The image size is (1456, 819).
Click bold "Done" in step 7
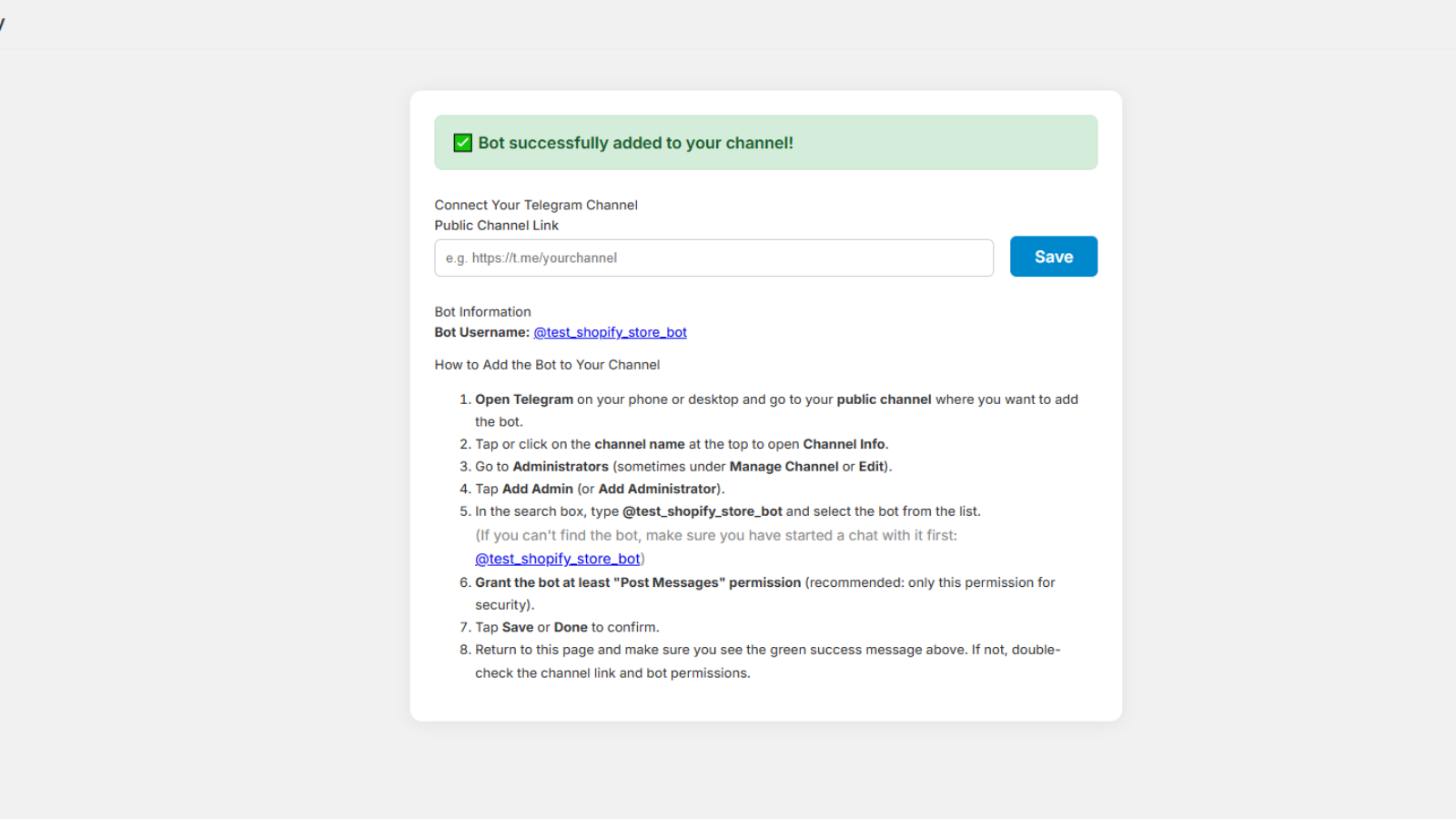[571, 627]
